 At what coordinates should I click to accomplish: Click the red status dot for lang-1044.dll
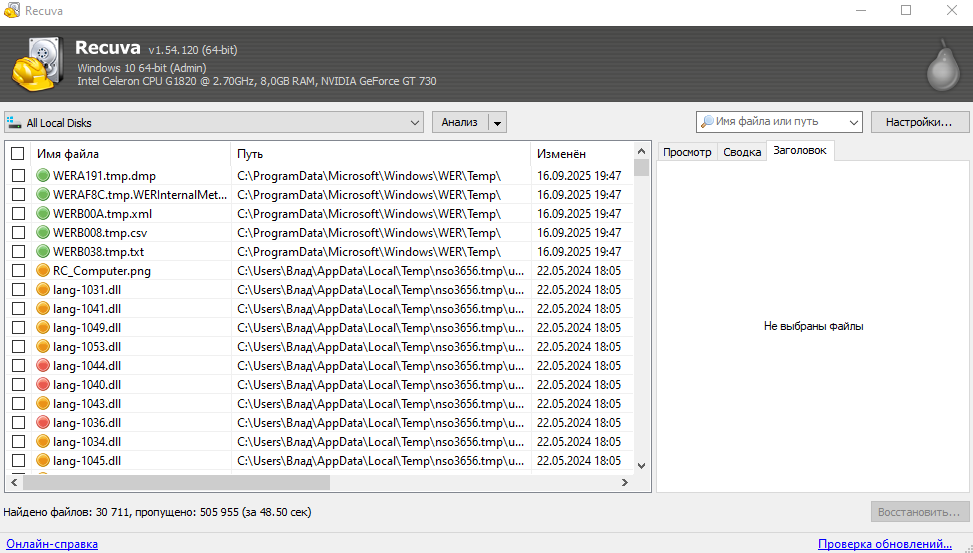tap(43, 366)
